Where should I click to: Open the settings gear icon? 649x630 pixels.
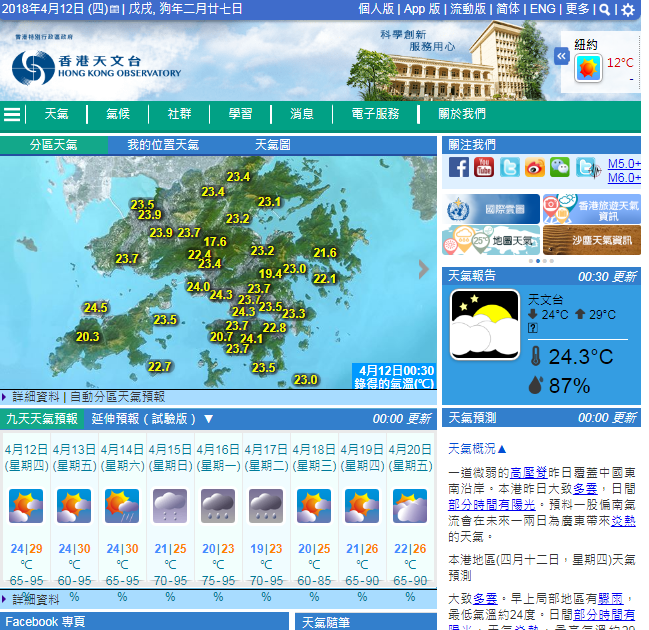click(x=628, y=9)
